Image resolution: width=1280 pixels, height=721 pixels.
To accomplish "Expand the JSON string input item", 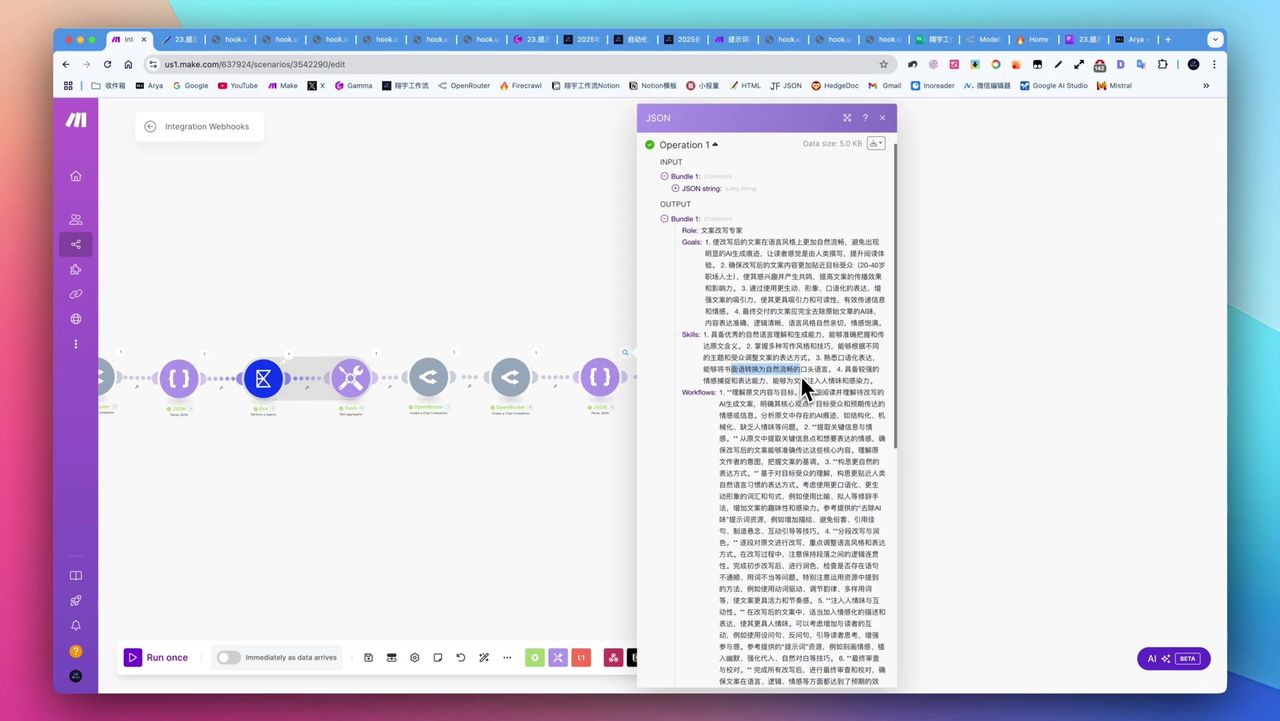I will (676, 188).
